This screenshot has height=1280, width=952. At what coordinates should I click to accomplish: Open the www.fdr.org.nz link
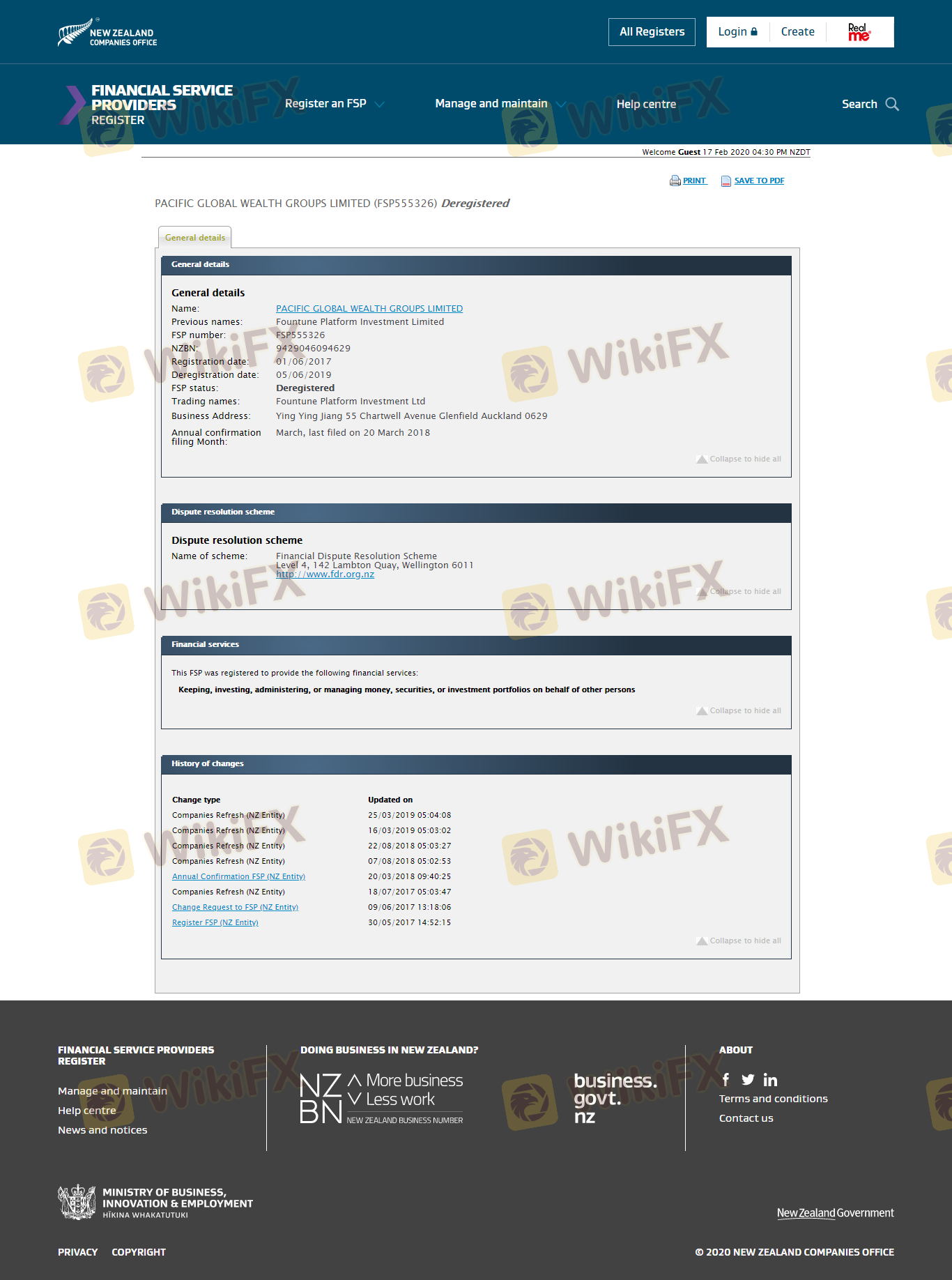[325, 574]
